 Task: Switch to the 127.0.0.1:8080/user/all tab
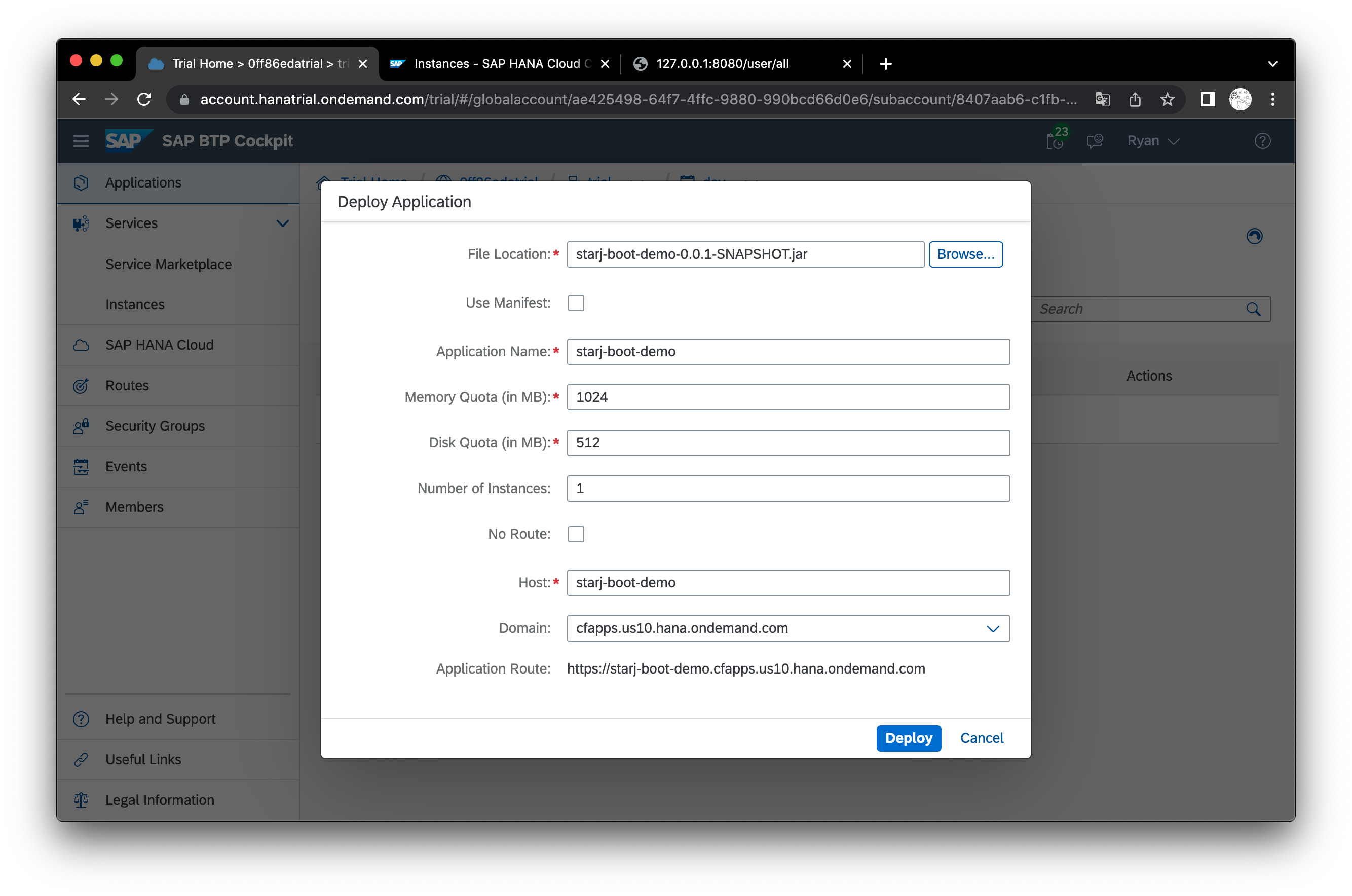(722, 64)
